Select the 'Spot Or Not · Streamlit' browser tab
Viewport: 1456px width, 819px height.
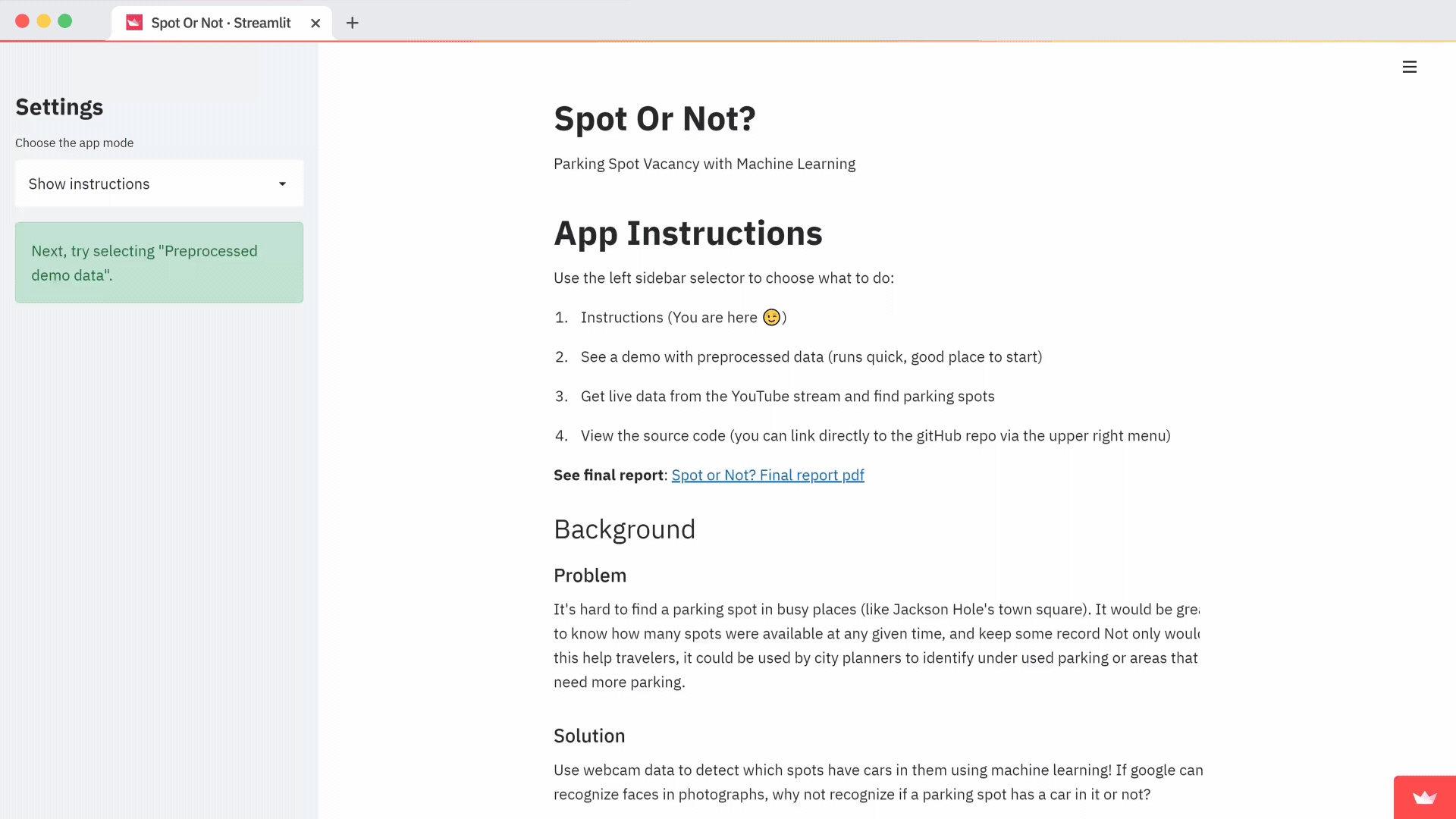[x=220, y=23]
